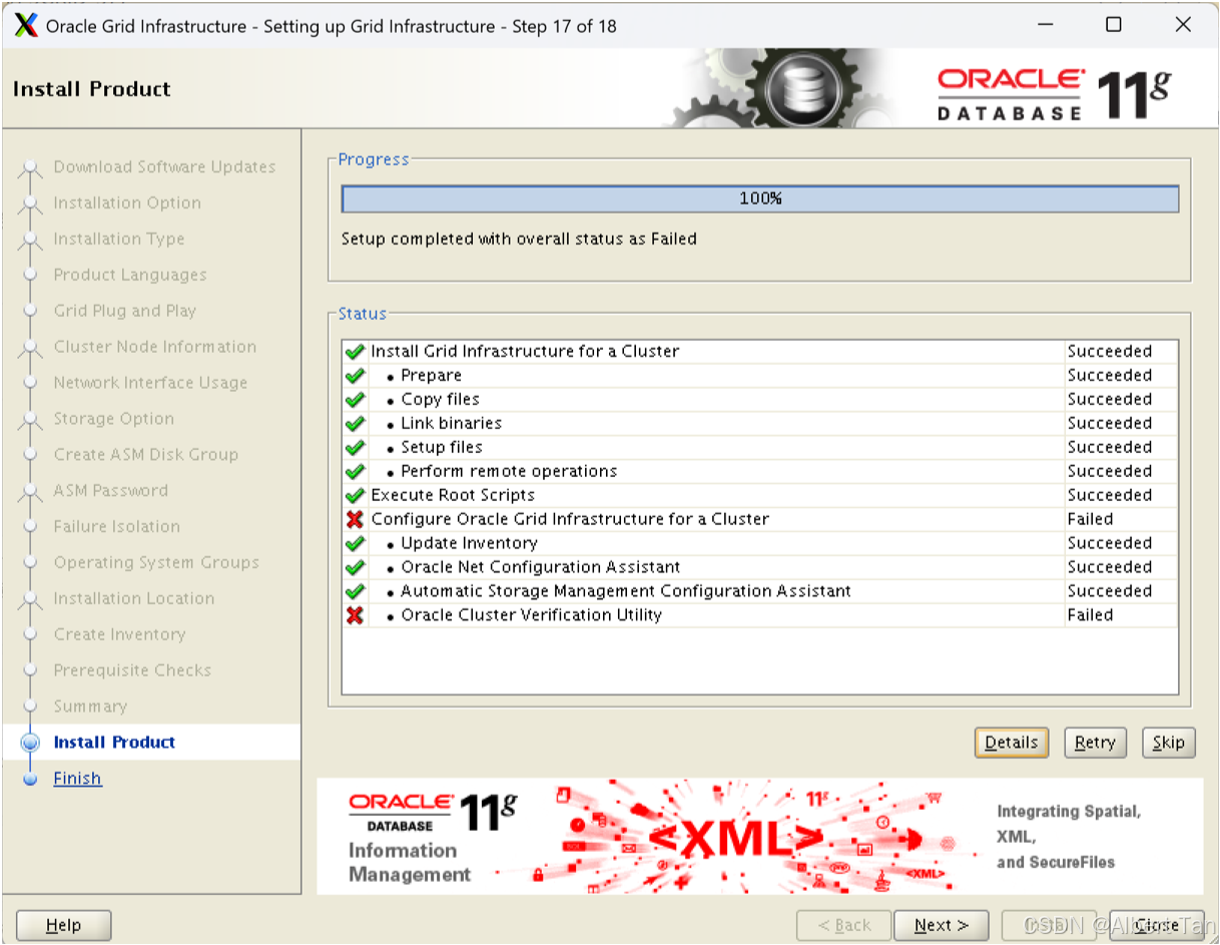Screen dimensions: 1220x945
Task: Select the Cluster Node Information step
Action: (x=155, y=346)
